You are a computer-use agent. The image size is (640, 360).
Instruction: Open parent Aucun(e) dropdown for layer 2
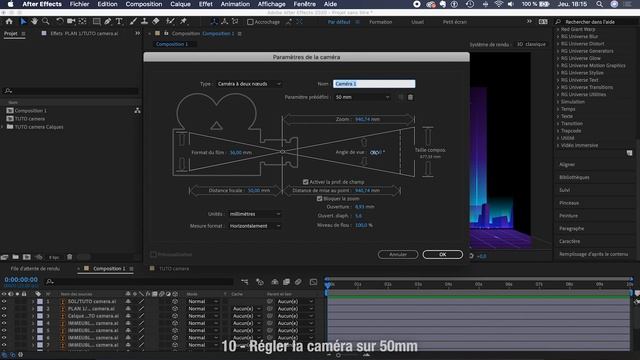coord(295,309)
